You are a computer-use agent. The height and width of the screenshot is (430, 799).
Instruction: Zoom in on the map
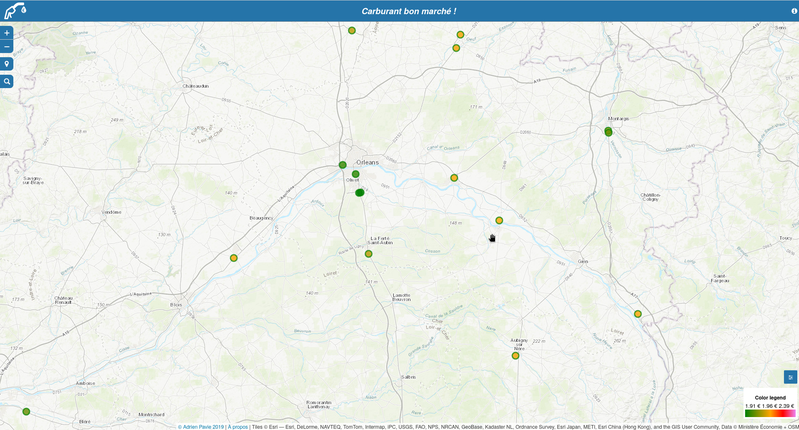point(7,32)
